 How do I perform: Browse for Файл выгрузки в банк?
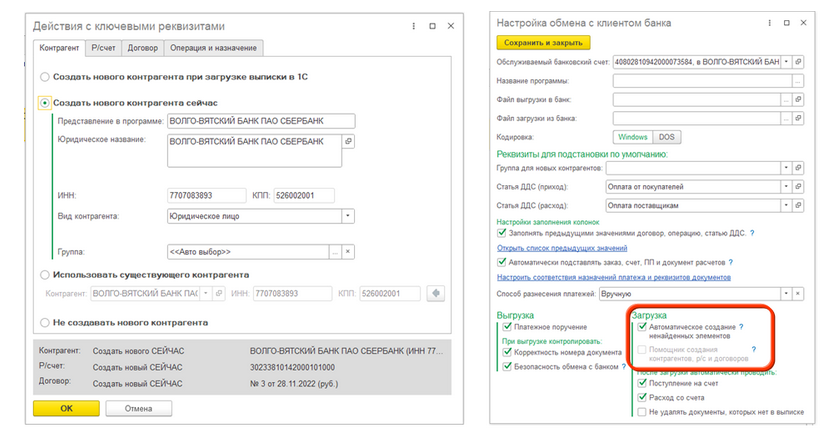coord(786,99)
